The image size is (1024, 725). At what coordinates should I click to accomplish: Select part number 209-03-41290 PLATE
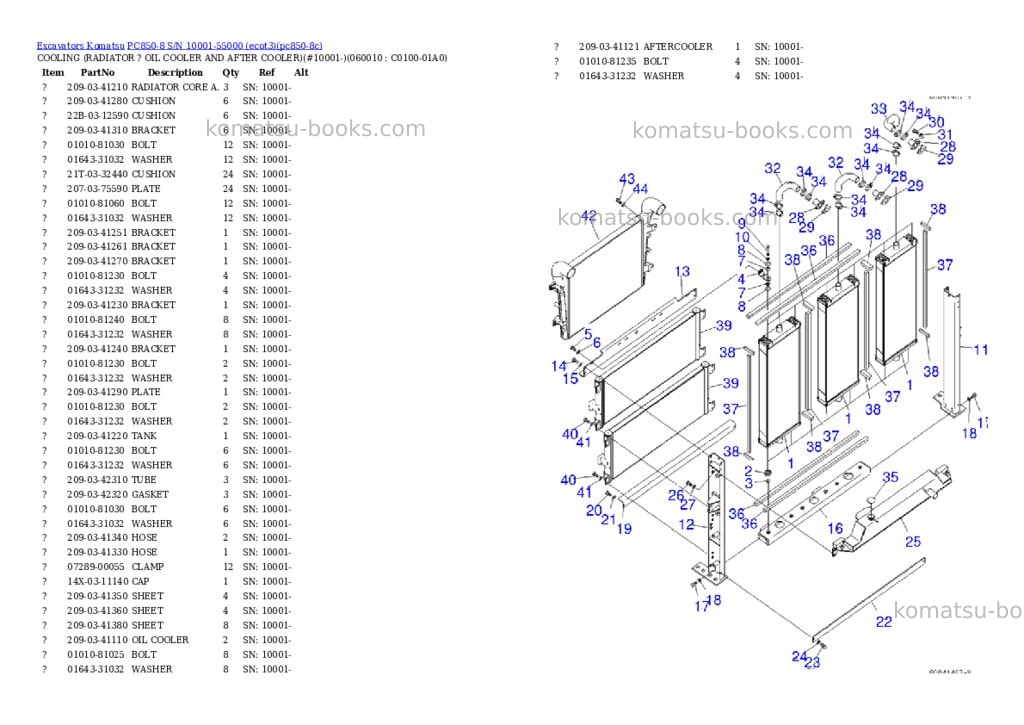point(97,392)
